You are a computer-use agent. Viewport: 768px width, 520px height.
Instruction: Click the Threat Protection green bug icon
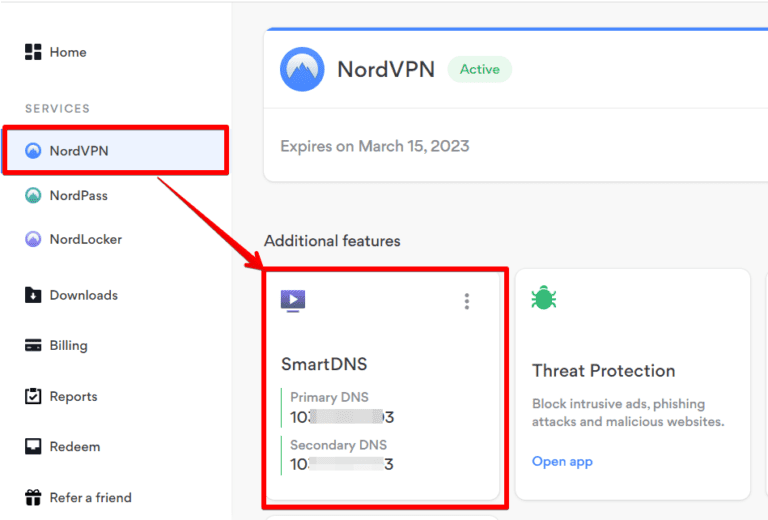coord(544,297)
